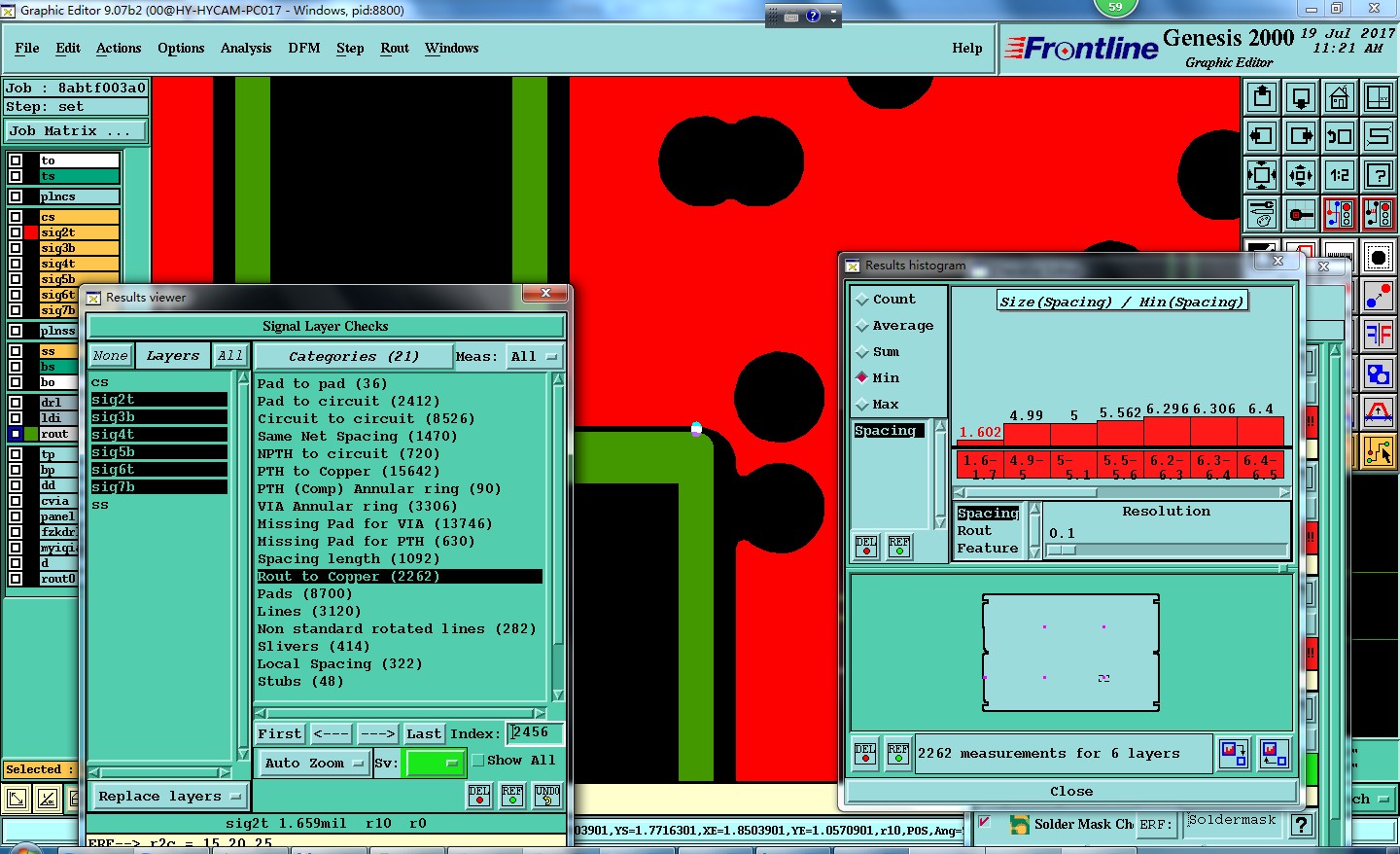Click the black circle select area icon
The image size is (1400, 854).
pyautogui.click(x=1379, y=258)
